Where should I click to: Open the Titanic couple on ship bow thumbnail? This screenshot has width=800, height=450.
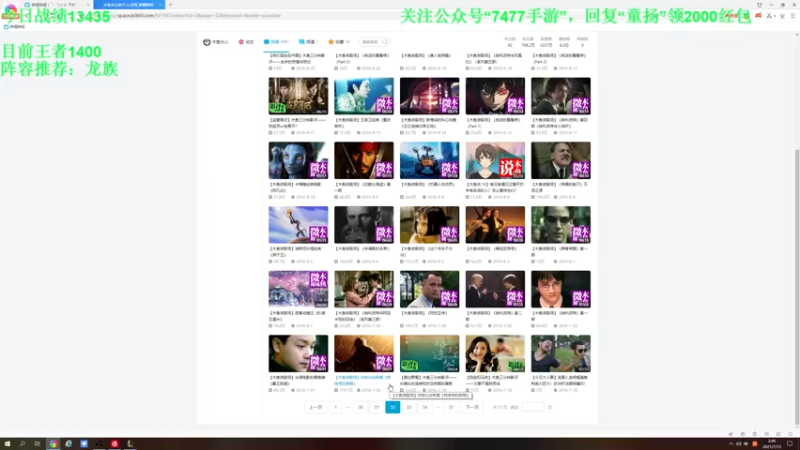point(495,224)
